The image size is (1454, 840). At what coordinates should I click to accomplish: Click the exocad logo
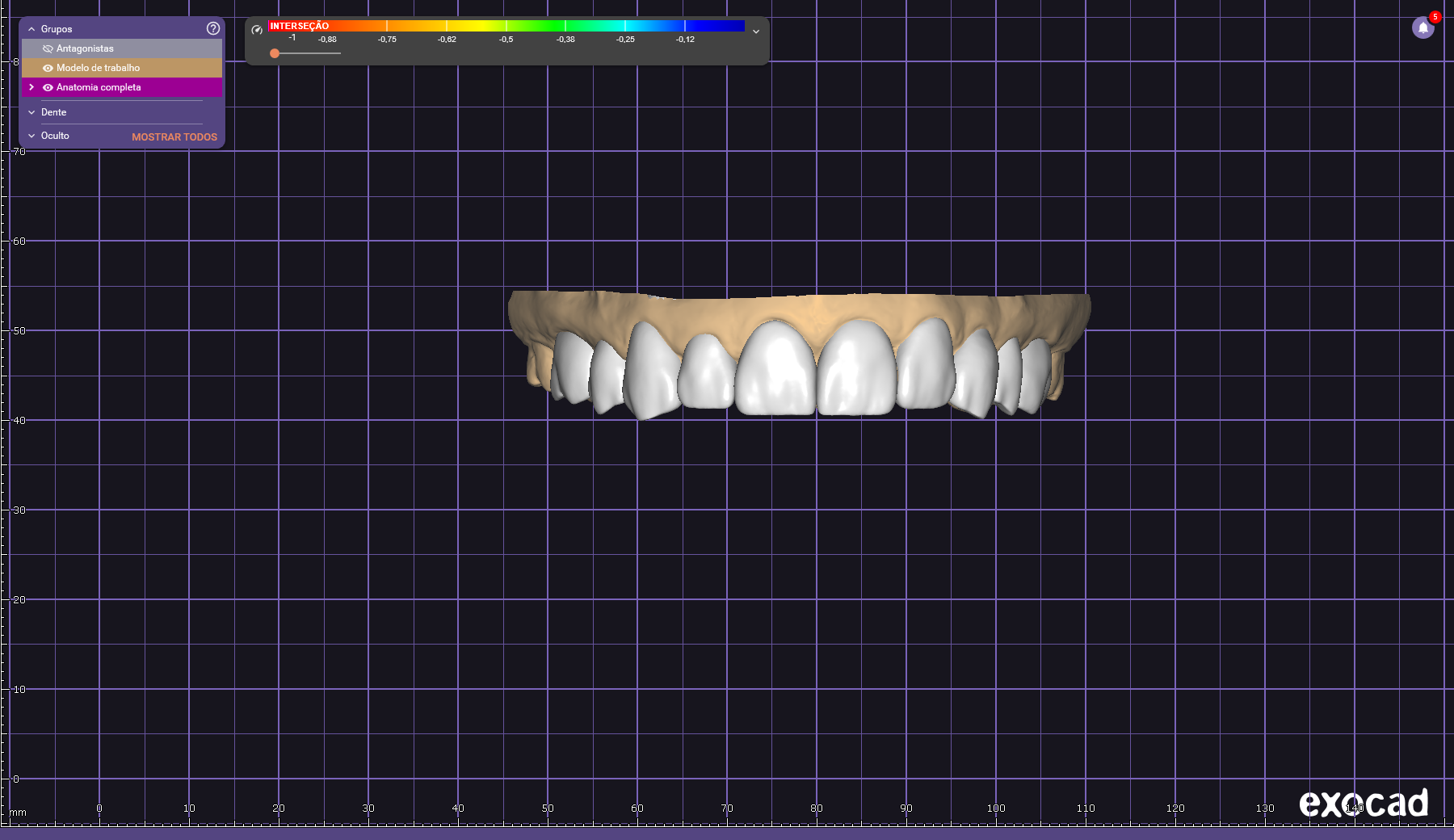click(x=1363, y=803)
